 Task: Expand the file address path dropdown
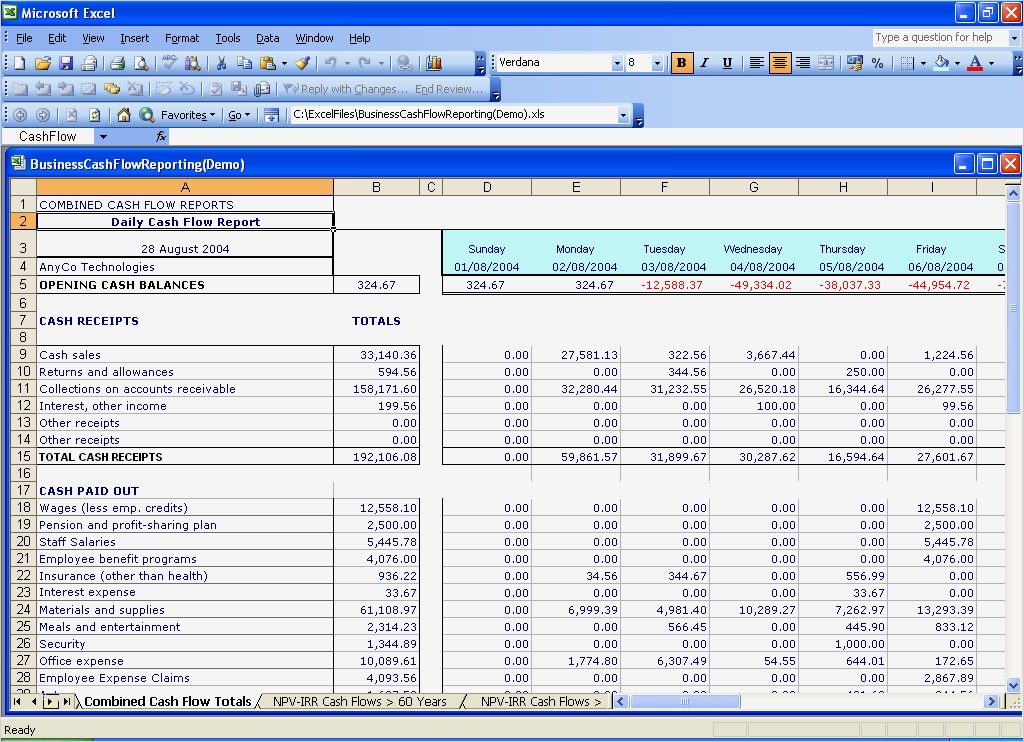pyautogui.click(x=623, y=115)
